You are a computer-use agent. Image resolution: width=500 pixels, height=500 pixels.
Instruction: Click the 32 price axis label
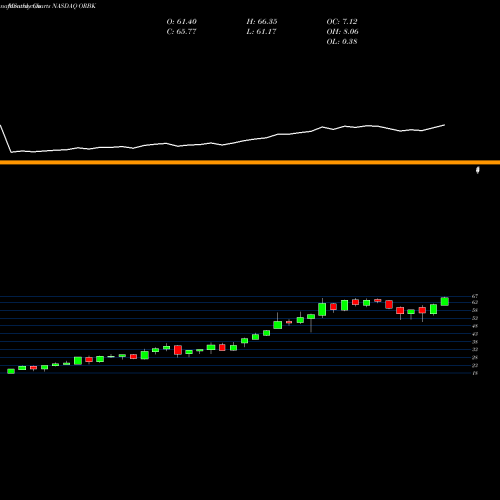[x=475, y=349]
